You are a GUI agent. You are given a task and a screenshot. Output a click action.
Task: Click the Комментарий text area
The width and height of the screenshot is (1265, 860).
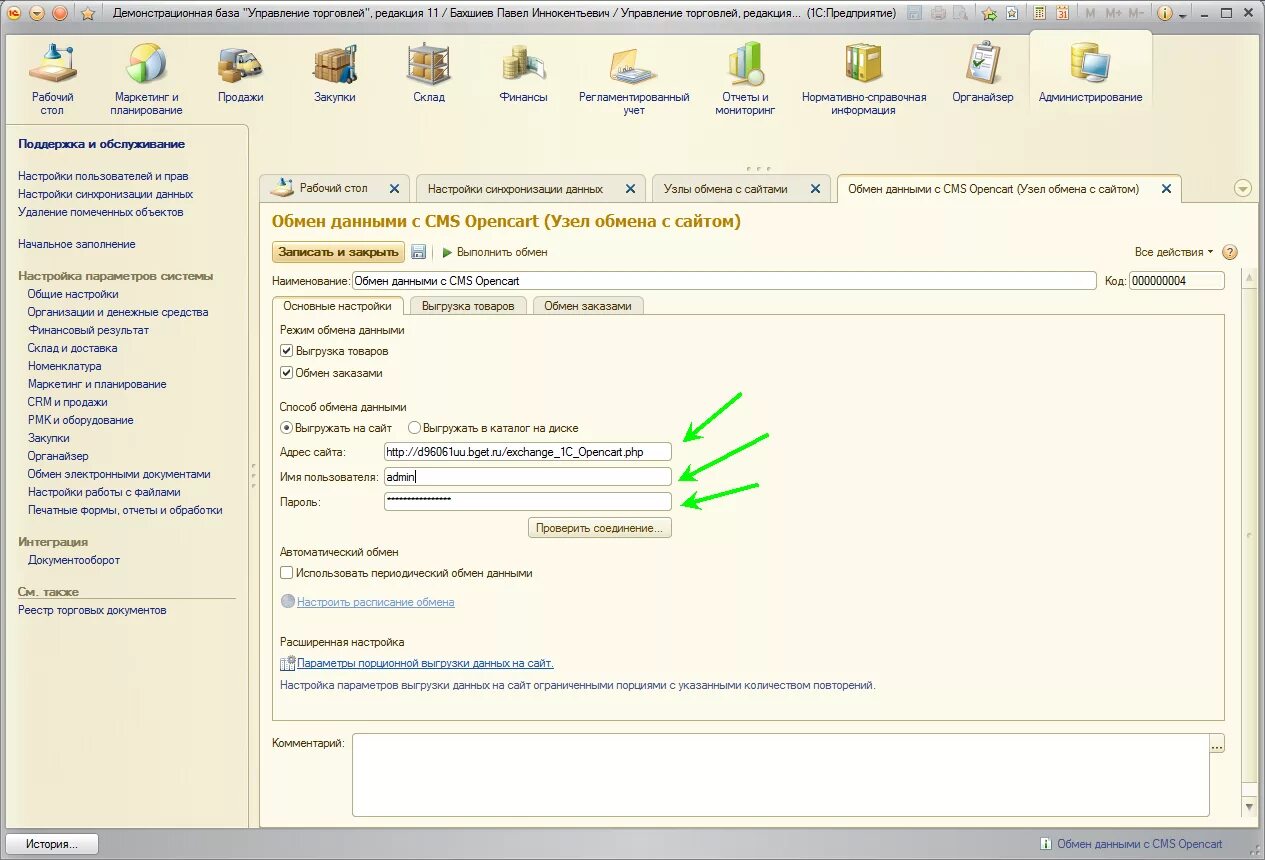(781, 775)
